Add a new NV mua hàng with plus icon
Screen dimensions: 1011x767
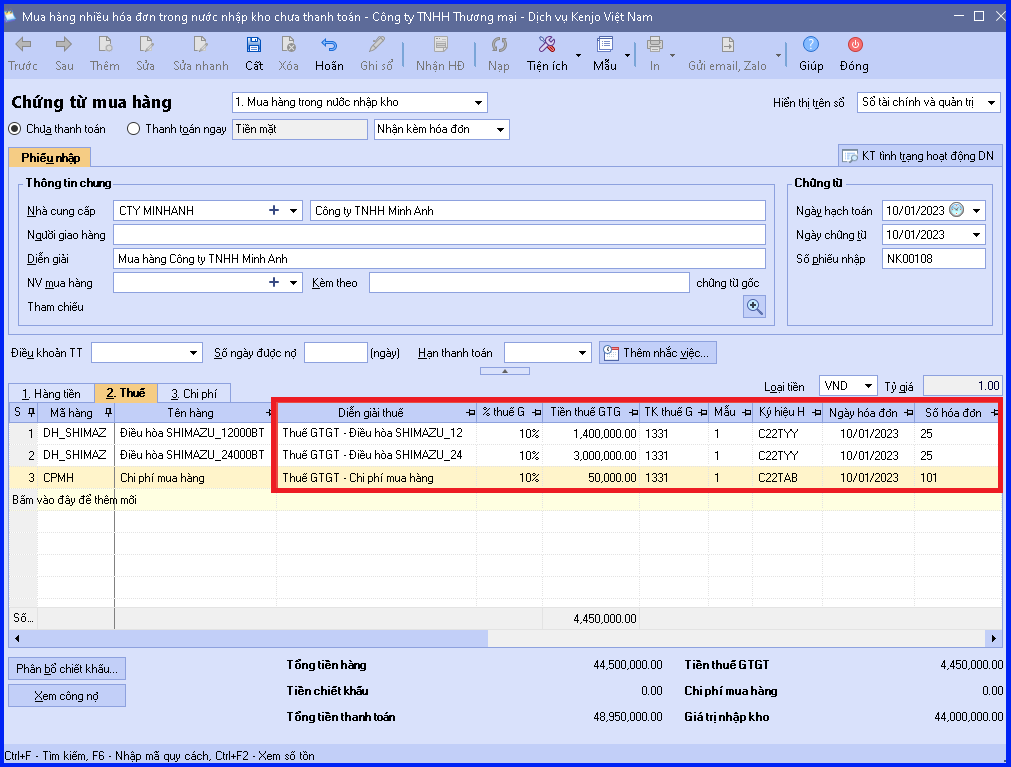tap(274, 282)
